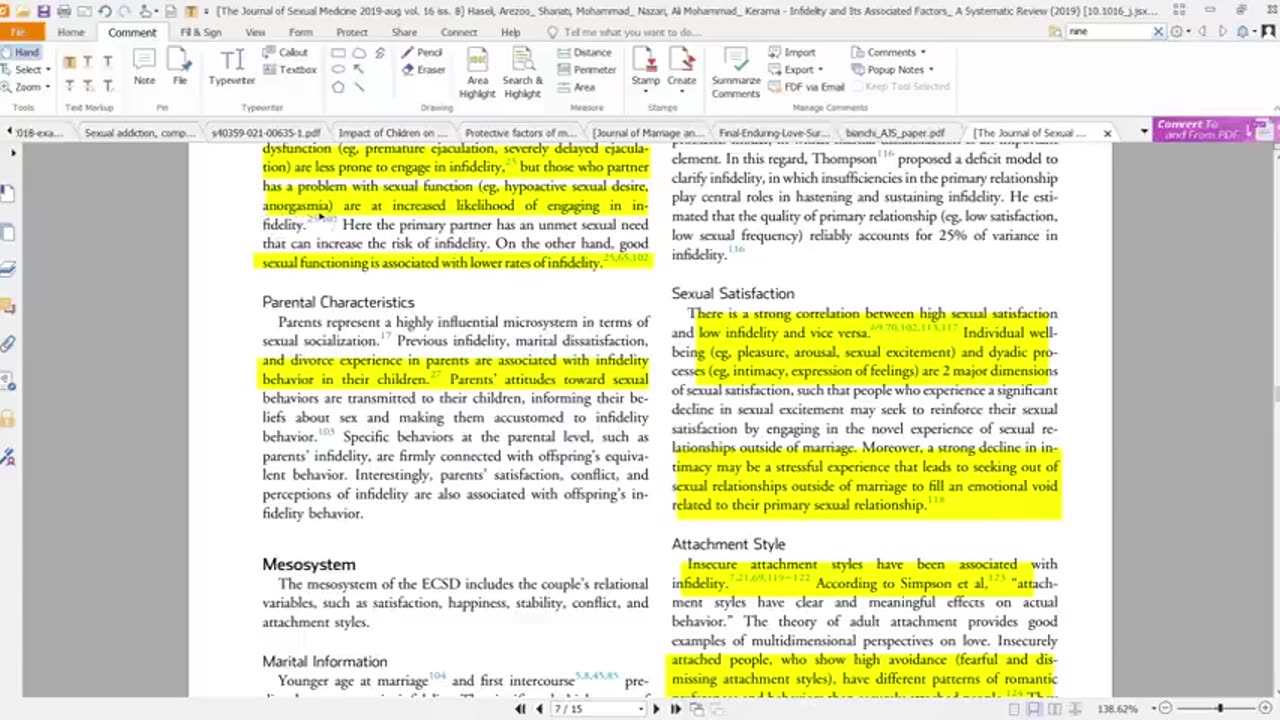Click Summarize Comments
The image size is (1280, 720).
pyautogui.click(x=736, y=73)
